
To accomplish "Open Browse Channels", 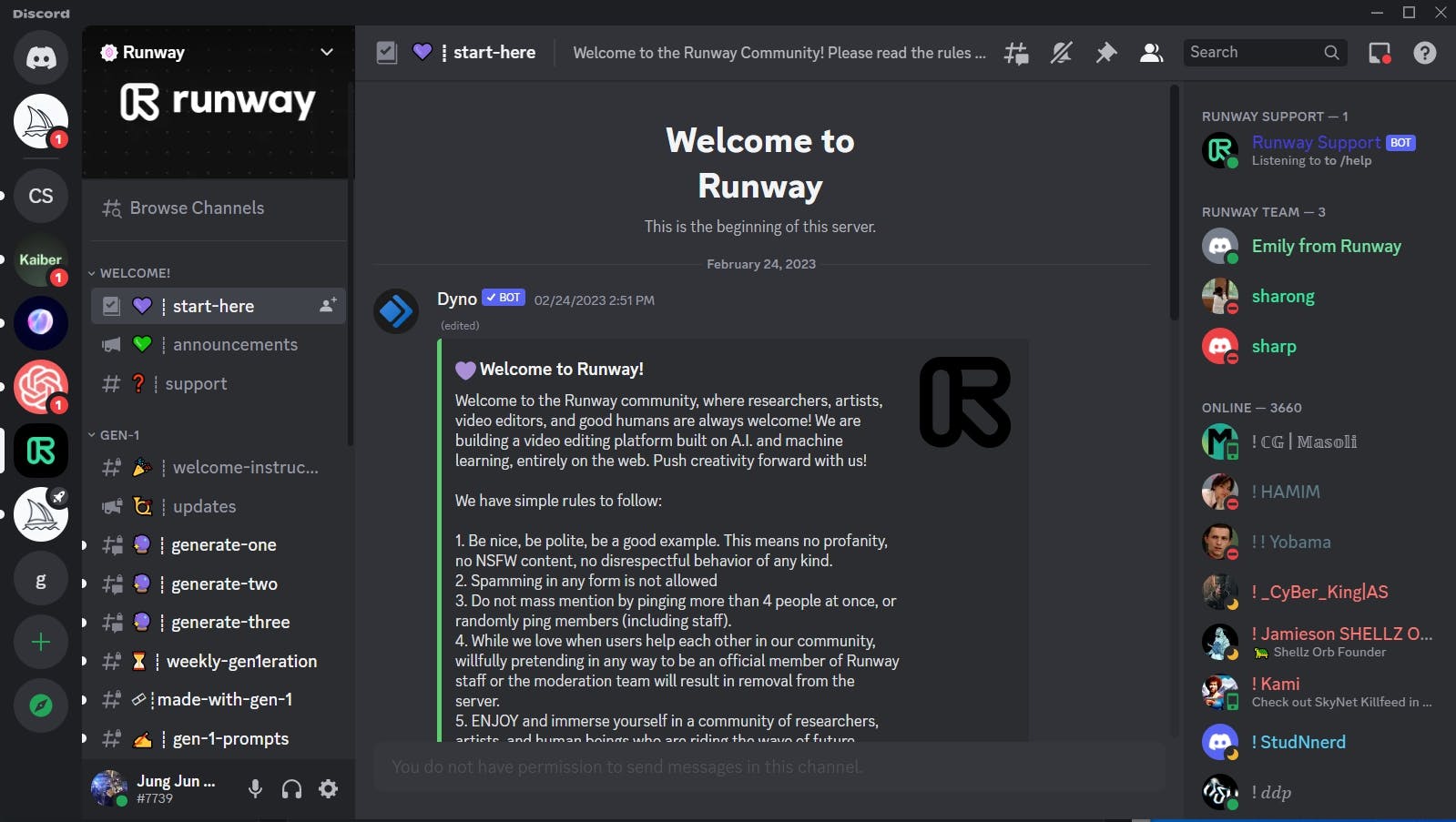I will pyautogui.click(x=217, y=208).
